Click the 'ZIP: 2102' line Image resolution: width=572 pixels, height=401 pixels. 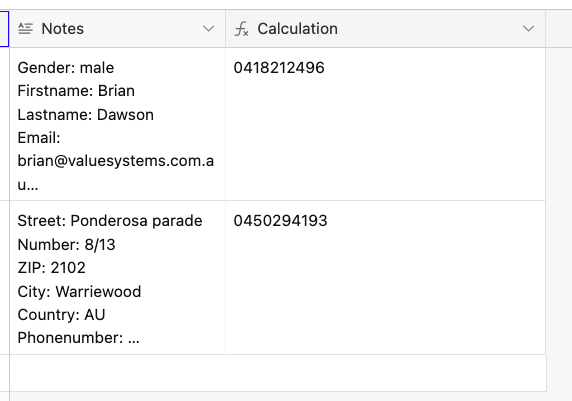[51, 268]
